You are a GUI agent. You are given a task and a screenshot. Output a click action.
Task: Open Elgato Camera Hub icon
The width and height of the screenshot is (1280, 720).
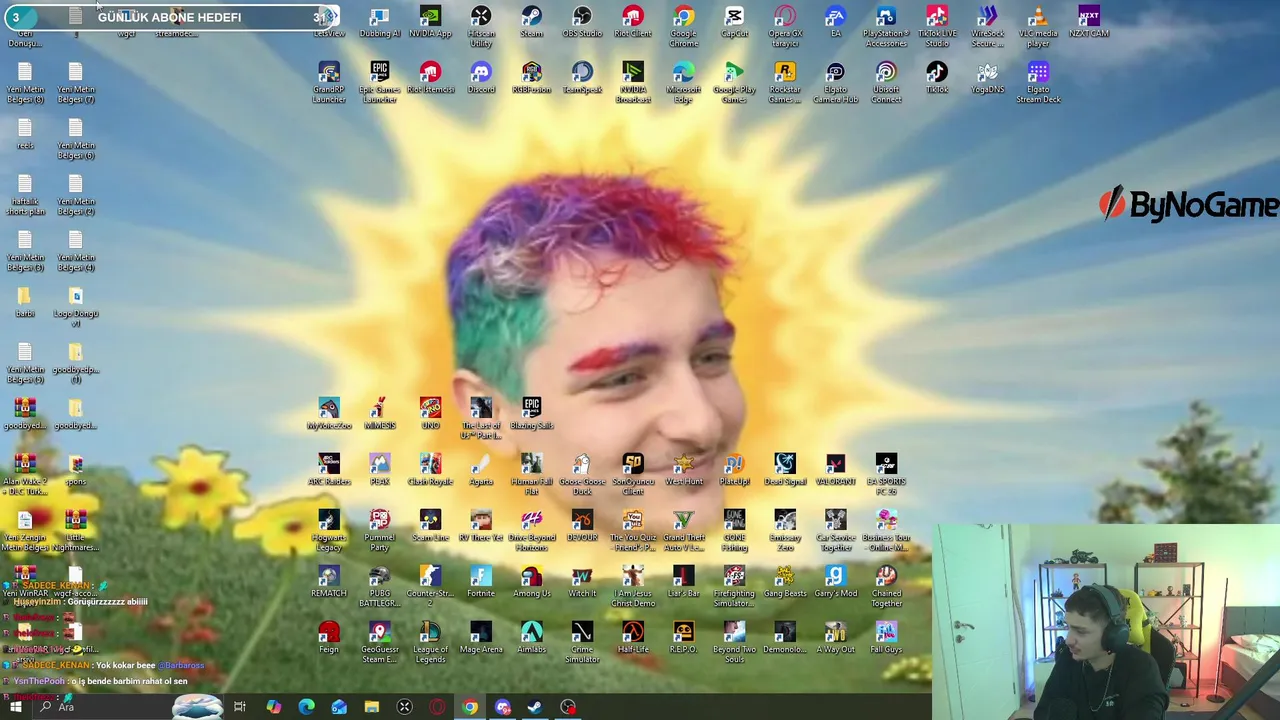click(835, 83)
